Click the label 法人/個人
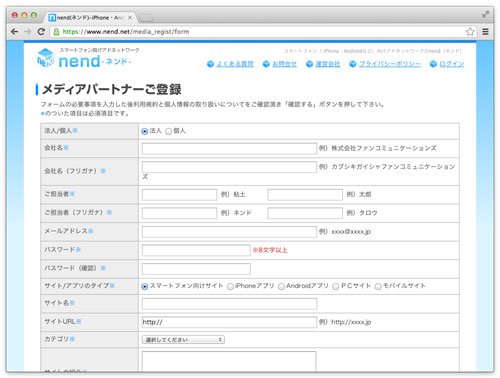 58,131
